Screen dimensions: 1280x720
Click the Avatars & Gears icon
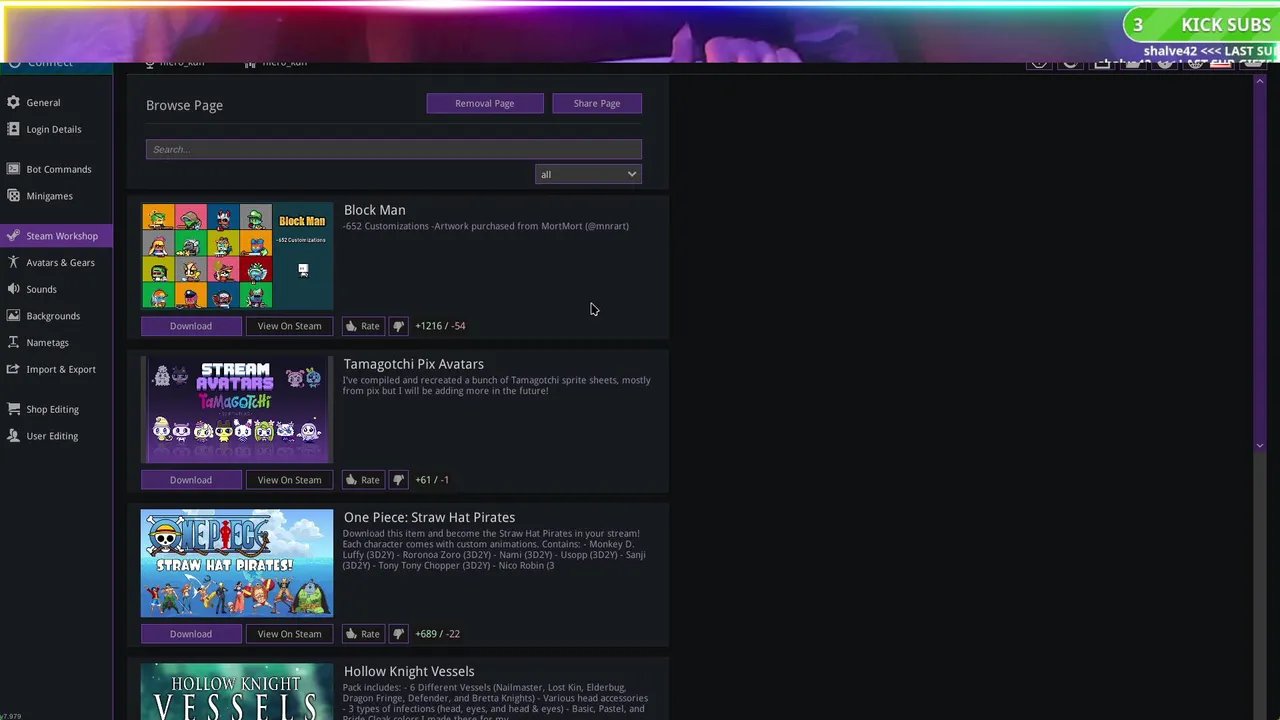click(13, 262)
